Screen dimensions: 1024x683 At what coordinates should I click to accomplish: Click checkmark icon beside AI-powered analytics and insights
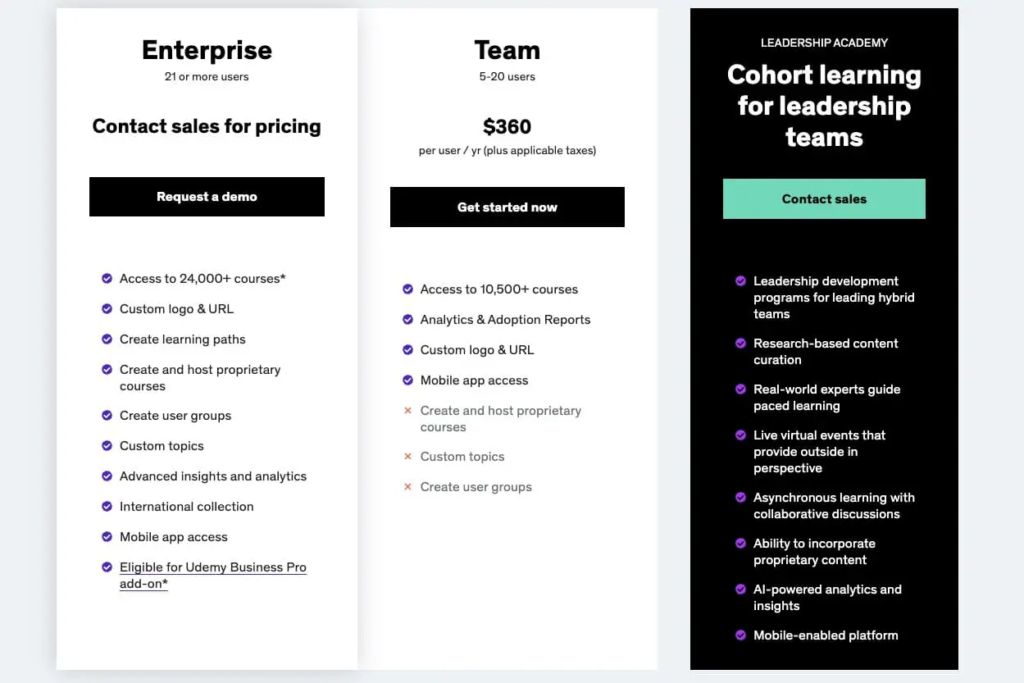pyautogui.click(x=741, y=589)
